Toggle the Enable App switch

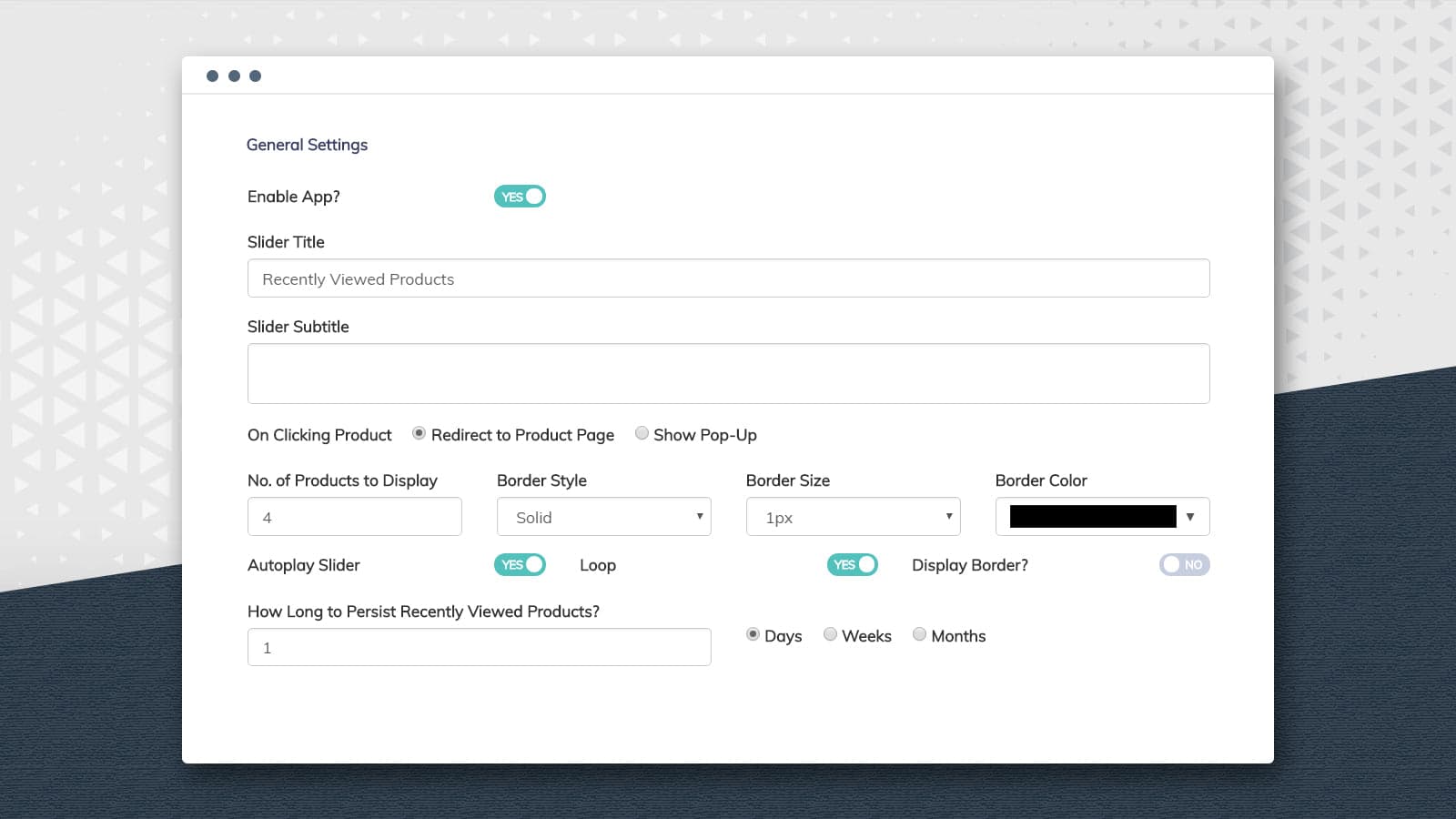tap(520, 197)
